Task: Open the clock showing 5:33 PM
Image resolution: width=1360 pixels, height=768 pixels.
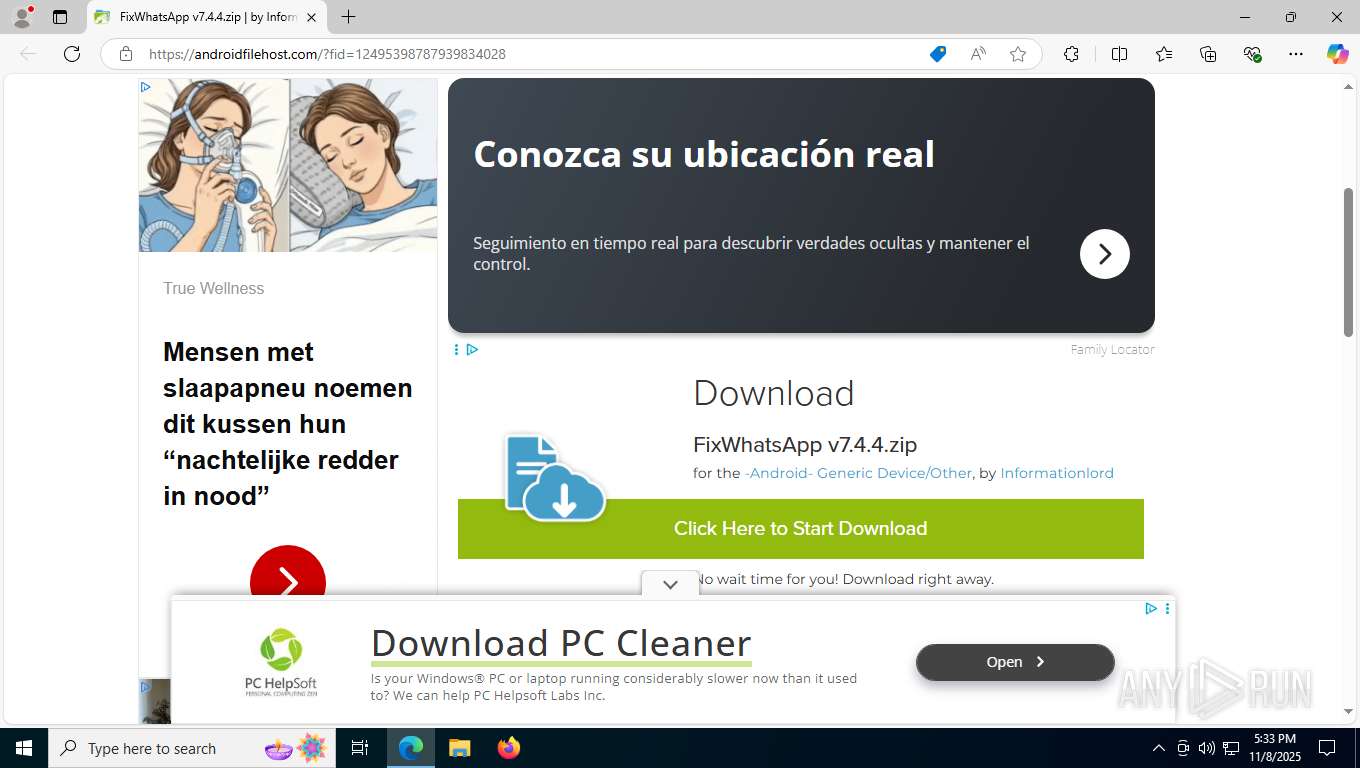Action: pos(1273,748)
